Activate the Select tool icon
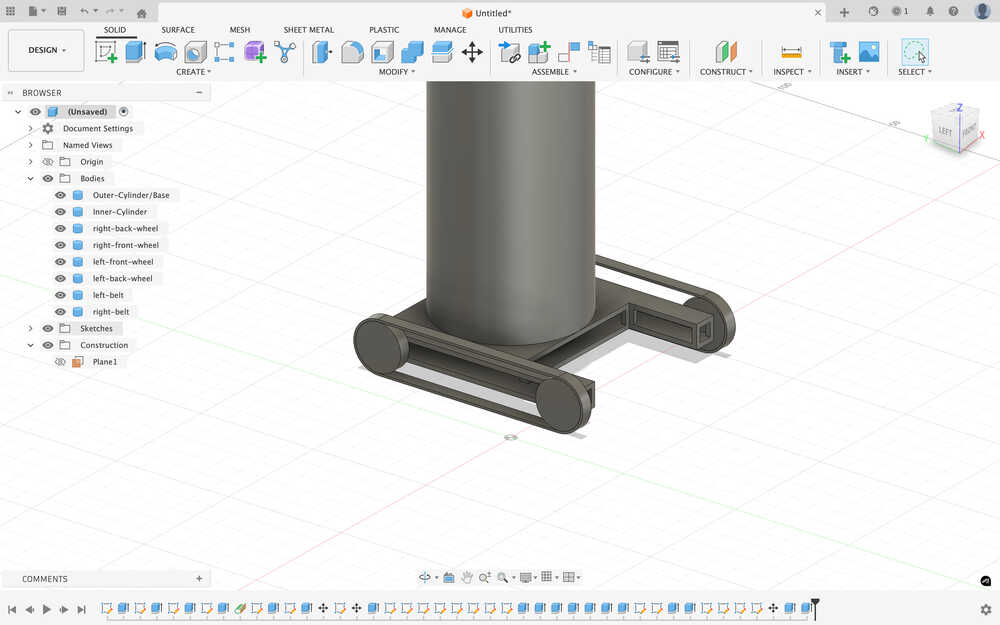The width and height of the screenshot is (1000, 625). 915,52
